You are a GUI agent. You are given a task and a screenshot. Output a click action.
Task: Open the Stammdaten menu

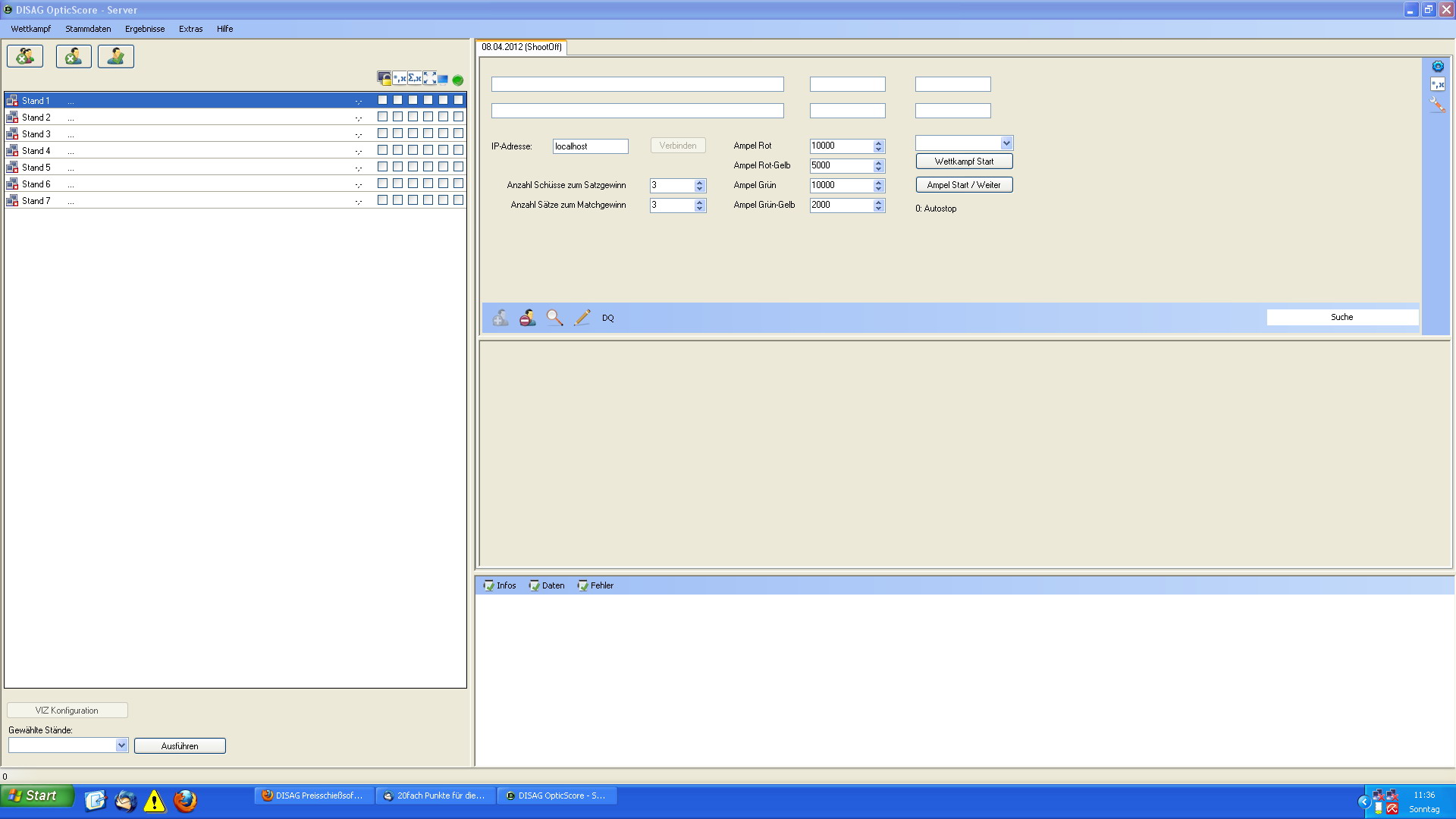coord(88,29)
